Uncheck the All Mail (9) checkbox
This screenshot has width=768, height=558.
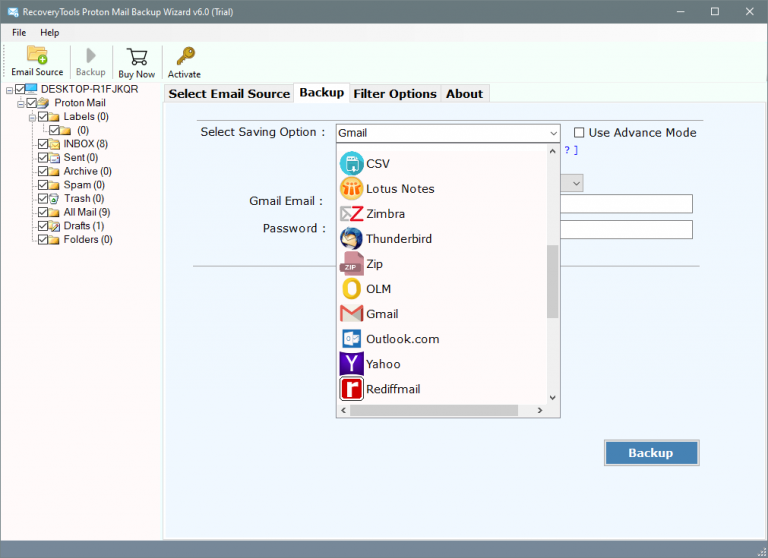point(43,212)
